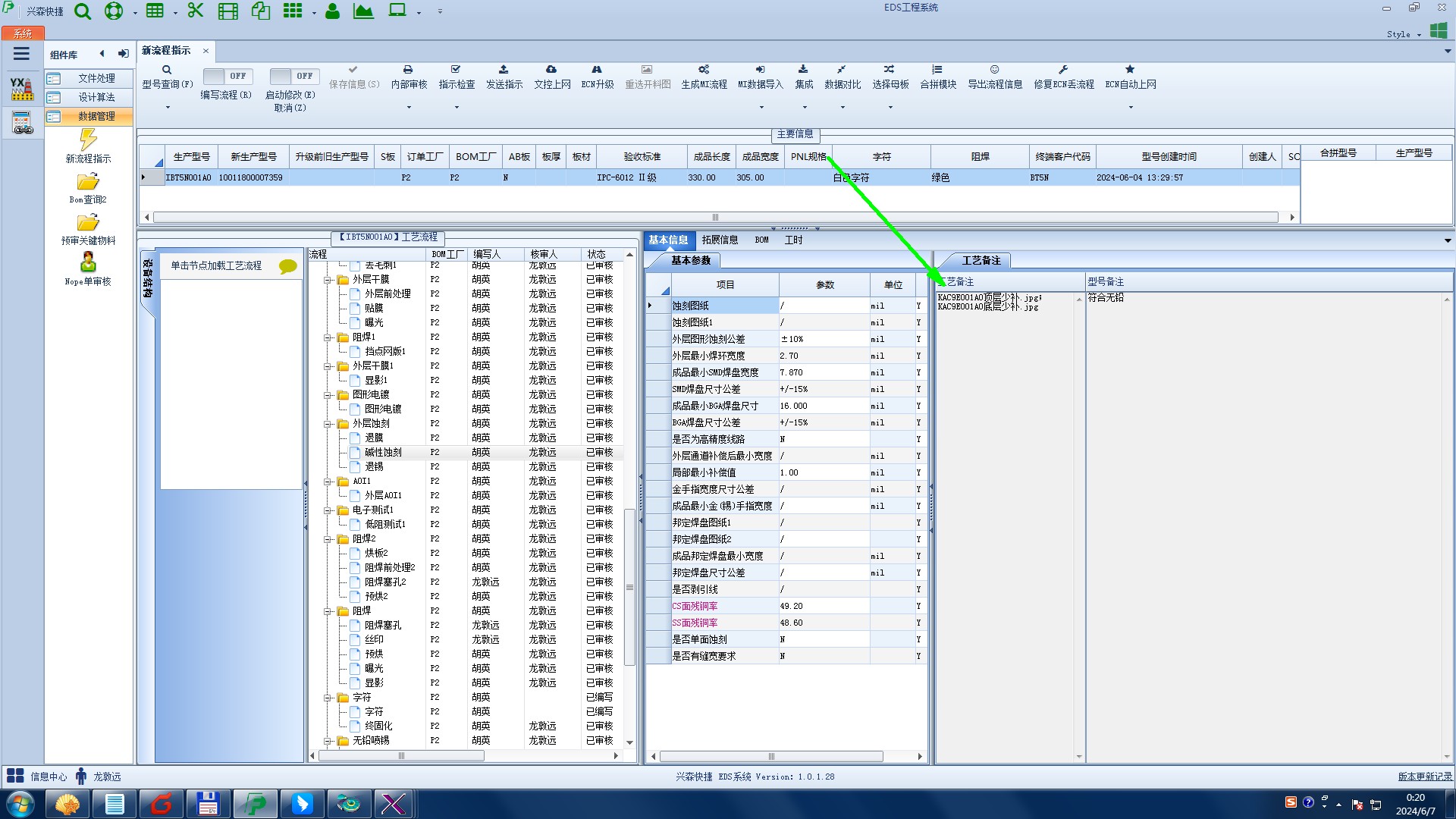This screenshot has width=1456, height=819.
Task: Click ECN自动上网 star icon
Action: [x=1130, y=70]
